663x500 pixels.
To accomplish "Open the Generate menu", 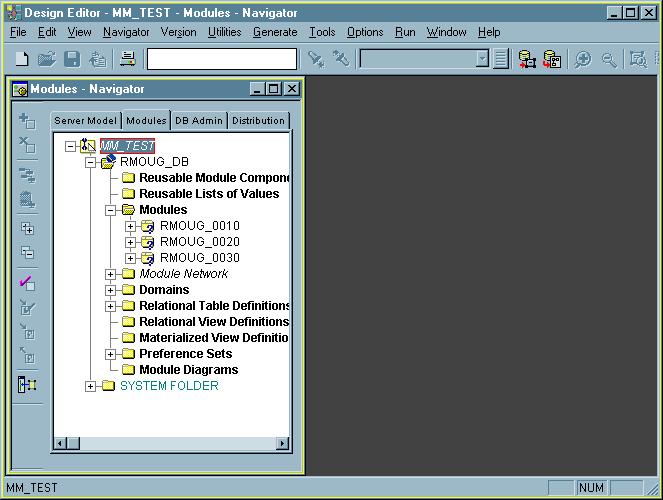I will (x=275, y=32).
